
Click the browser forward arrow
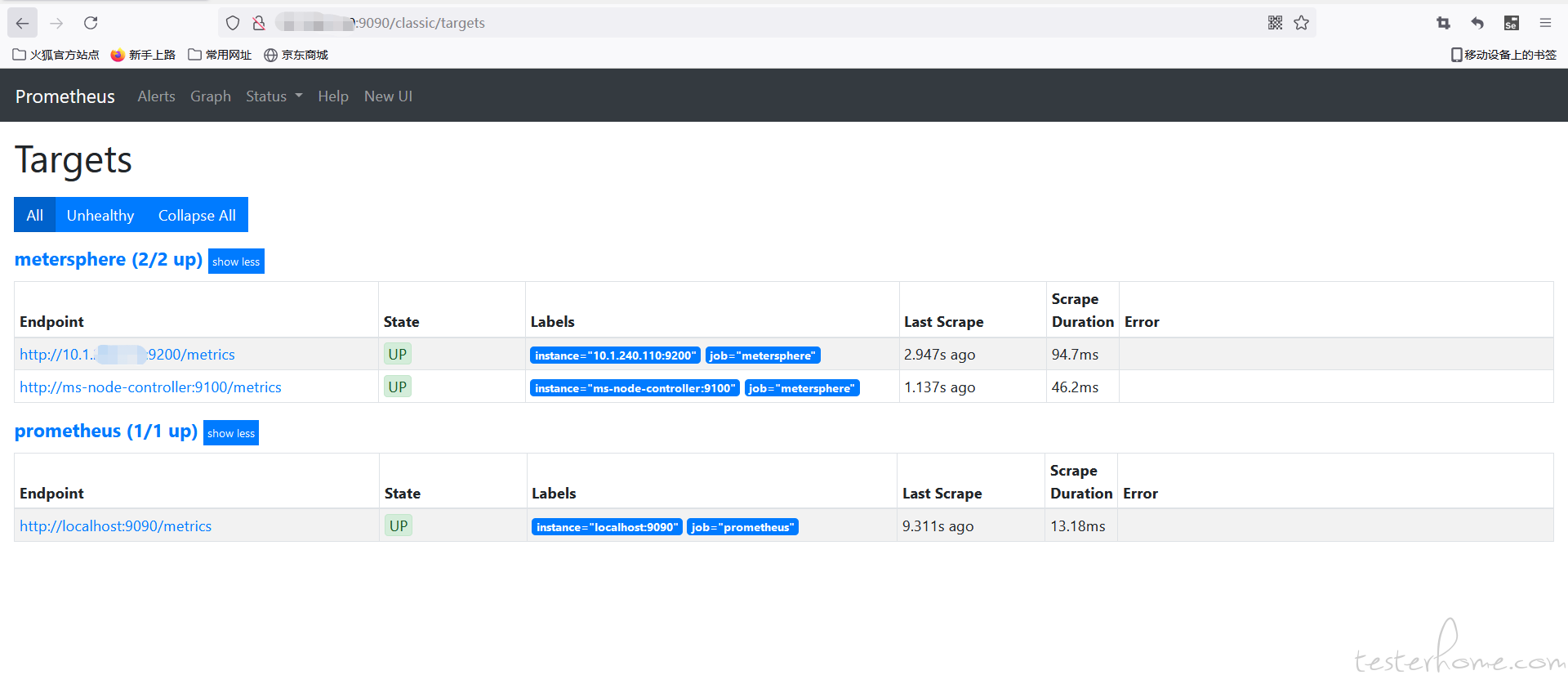[56, 23]
